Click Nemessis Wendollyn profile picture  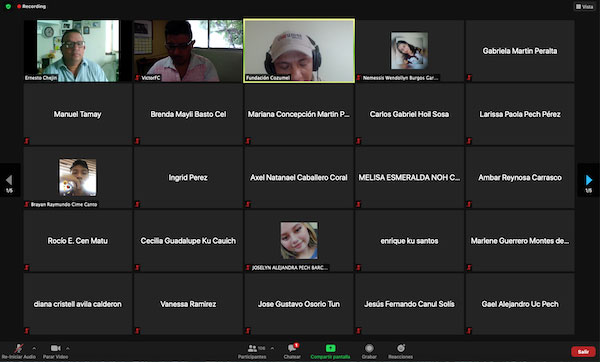(409, 51)
